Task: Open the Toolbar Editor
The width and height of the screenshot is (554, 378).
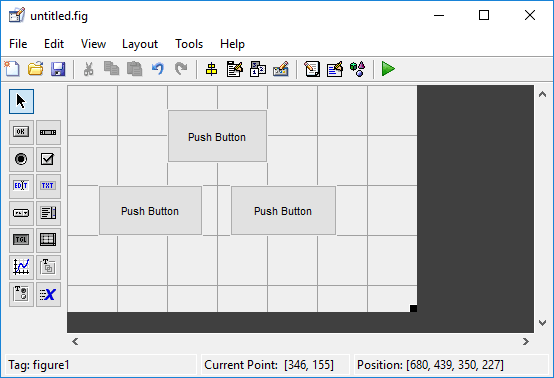Action: (281, 69)
